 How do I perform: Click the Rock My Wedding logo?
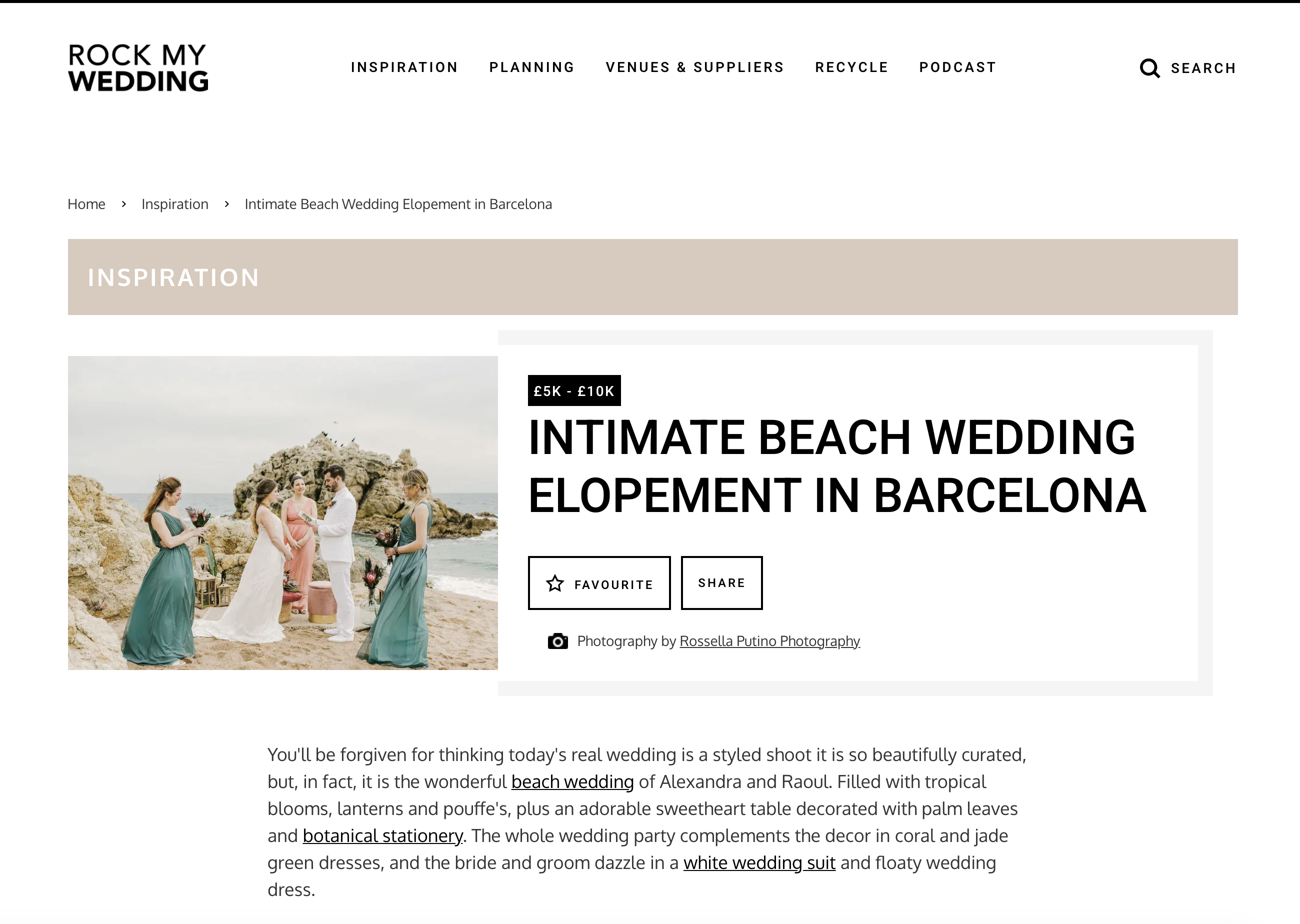pyautogui.click(x=138, y=67)
